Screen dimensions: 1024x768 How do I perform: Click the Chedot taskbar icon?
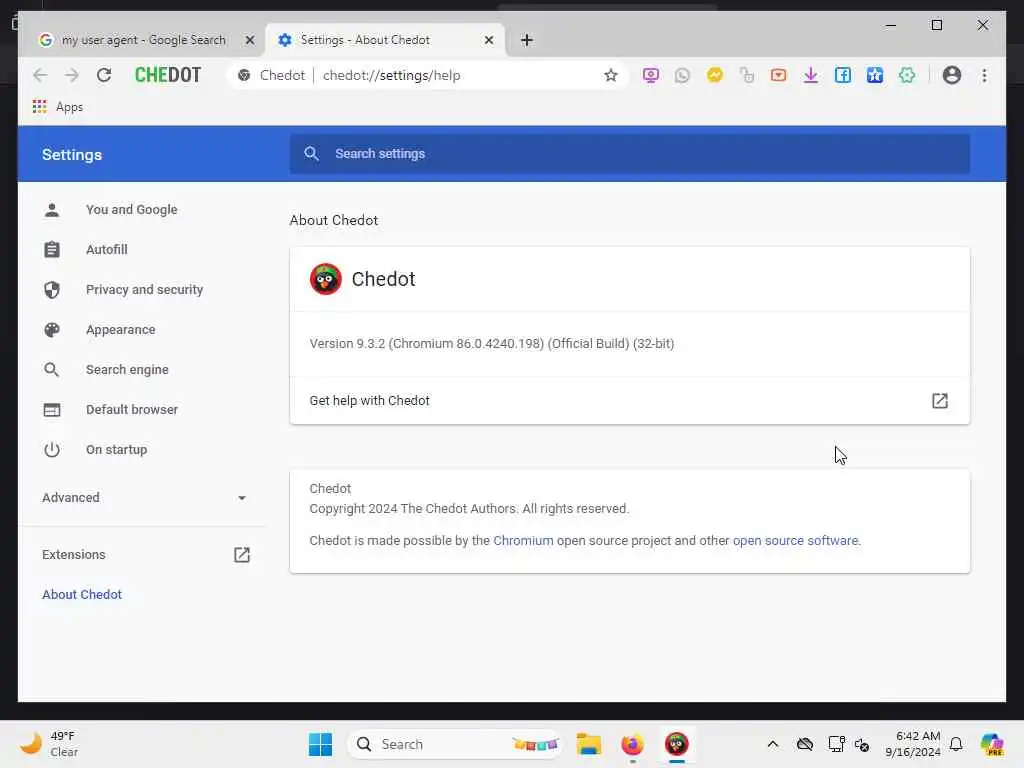pos(677,744)
